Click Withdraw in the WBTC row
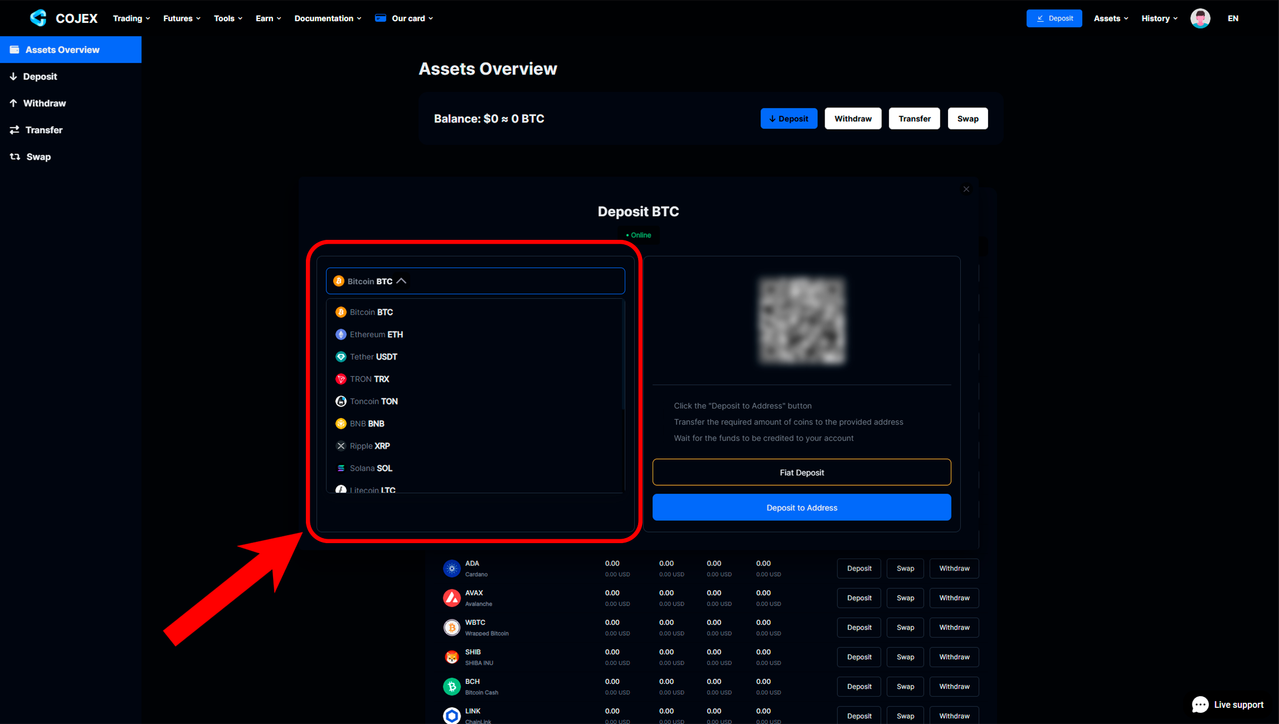 tap(954, 627)
